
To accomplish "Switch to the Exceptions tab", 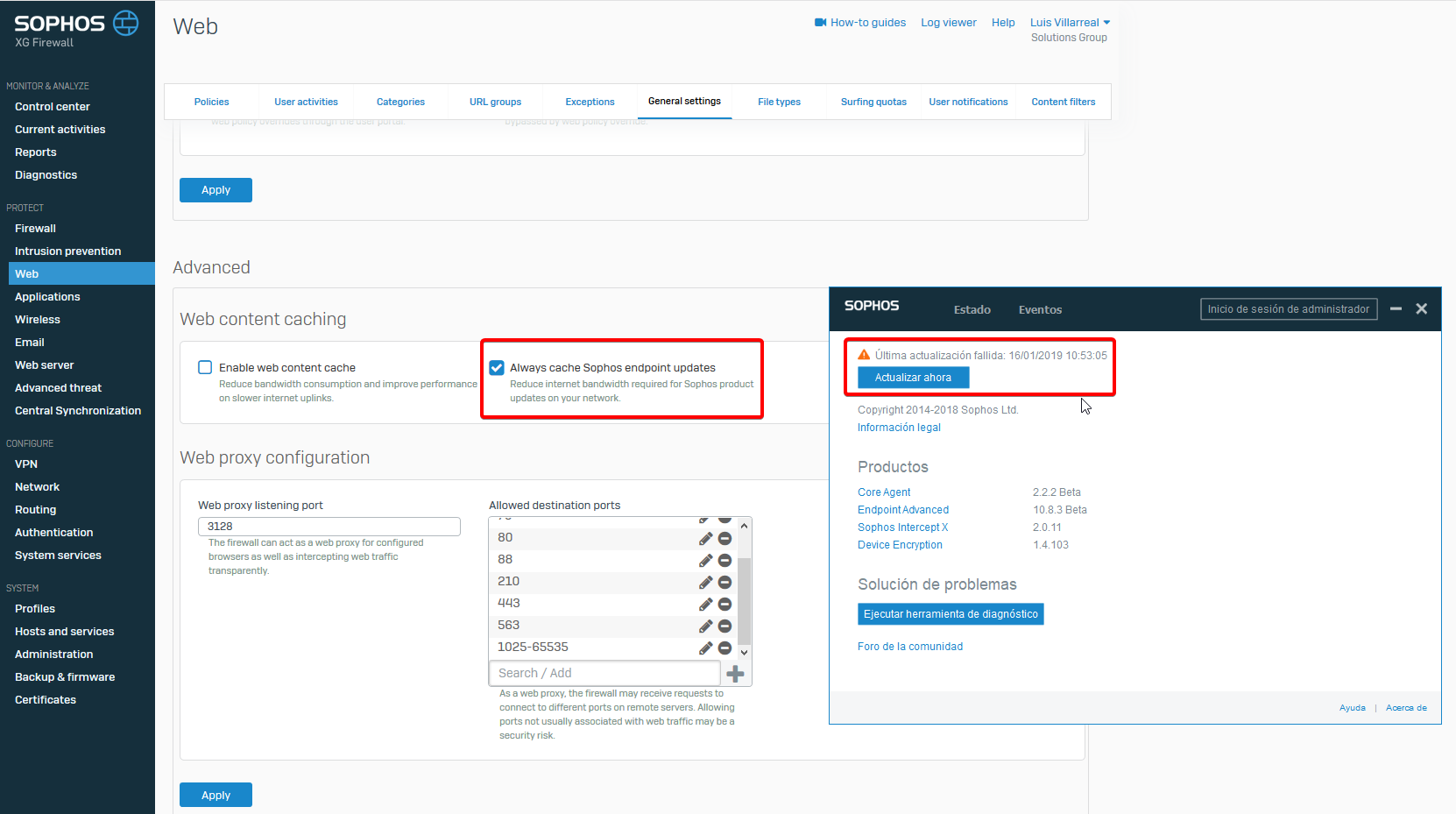I will pos(590,103).
